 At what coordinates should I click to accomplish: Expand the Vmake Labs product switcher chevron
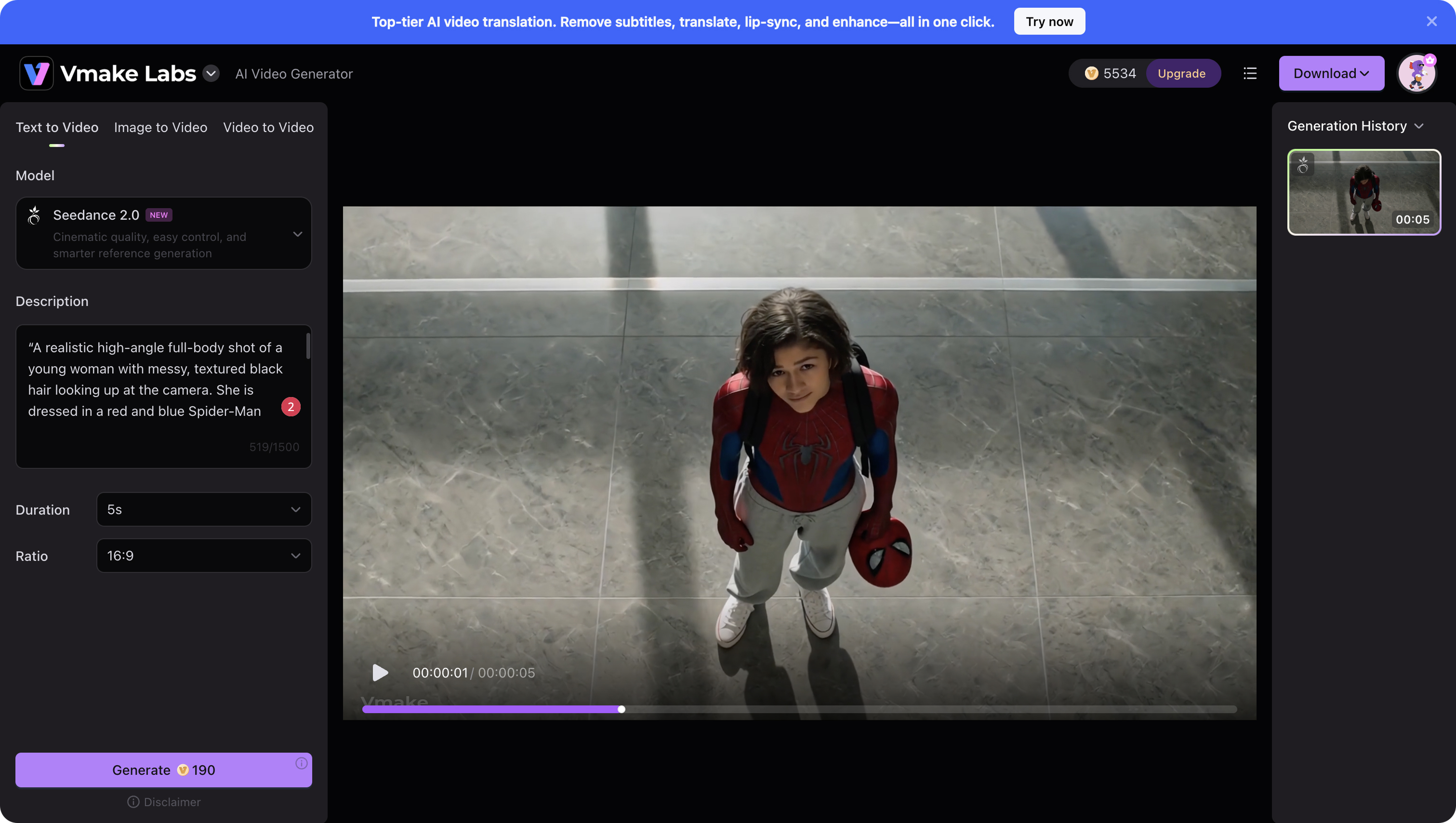pos(211,73)
